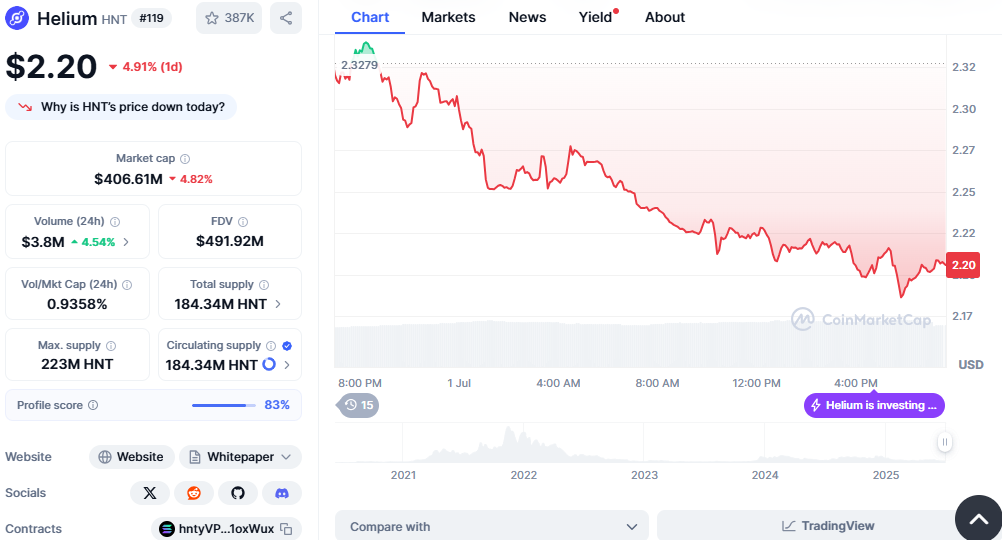This screenshot has width=1002, height=540.
Task: Click the Helium is investing news pill
Action: coord(874,405)
